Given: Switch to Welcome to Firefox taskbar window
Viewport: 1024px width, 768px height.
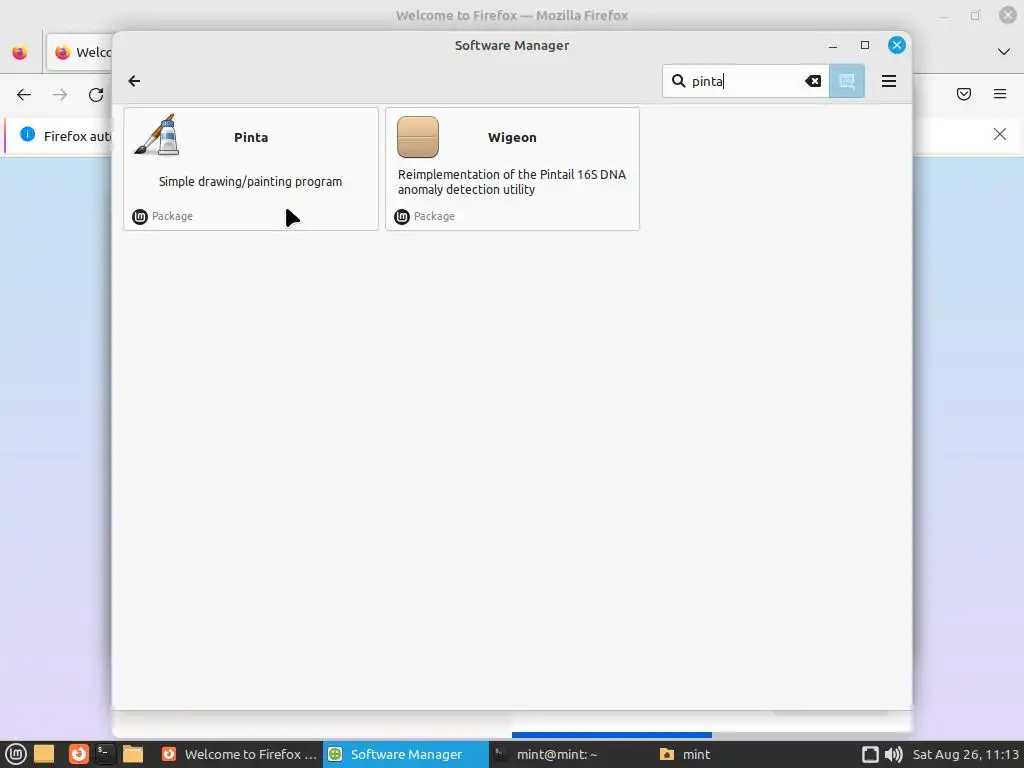Looking at the screenshot, I should 239,754.
